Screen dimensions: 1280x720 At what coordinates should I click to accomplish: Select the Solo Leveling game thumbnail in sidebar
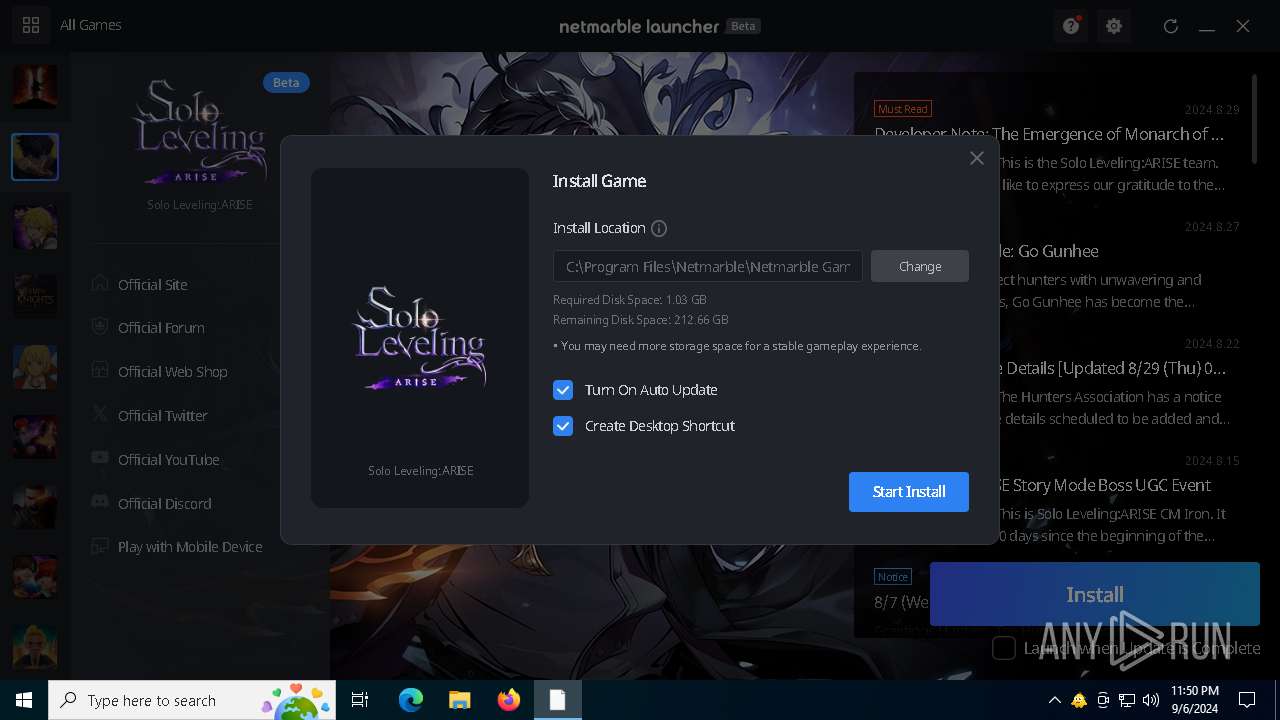35,157
